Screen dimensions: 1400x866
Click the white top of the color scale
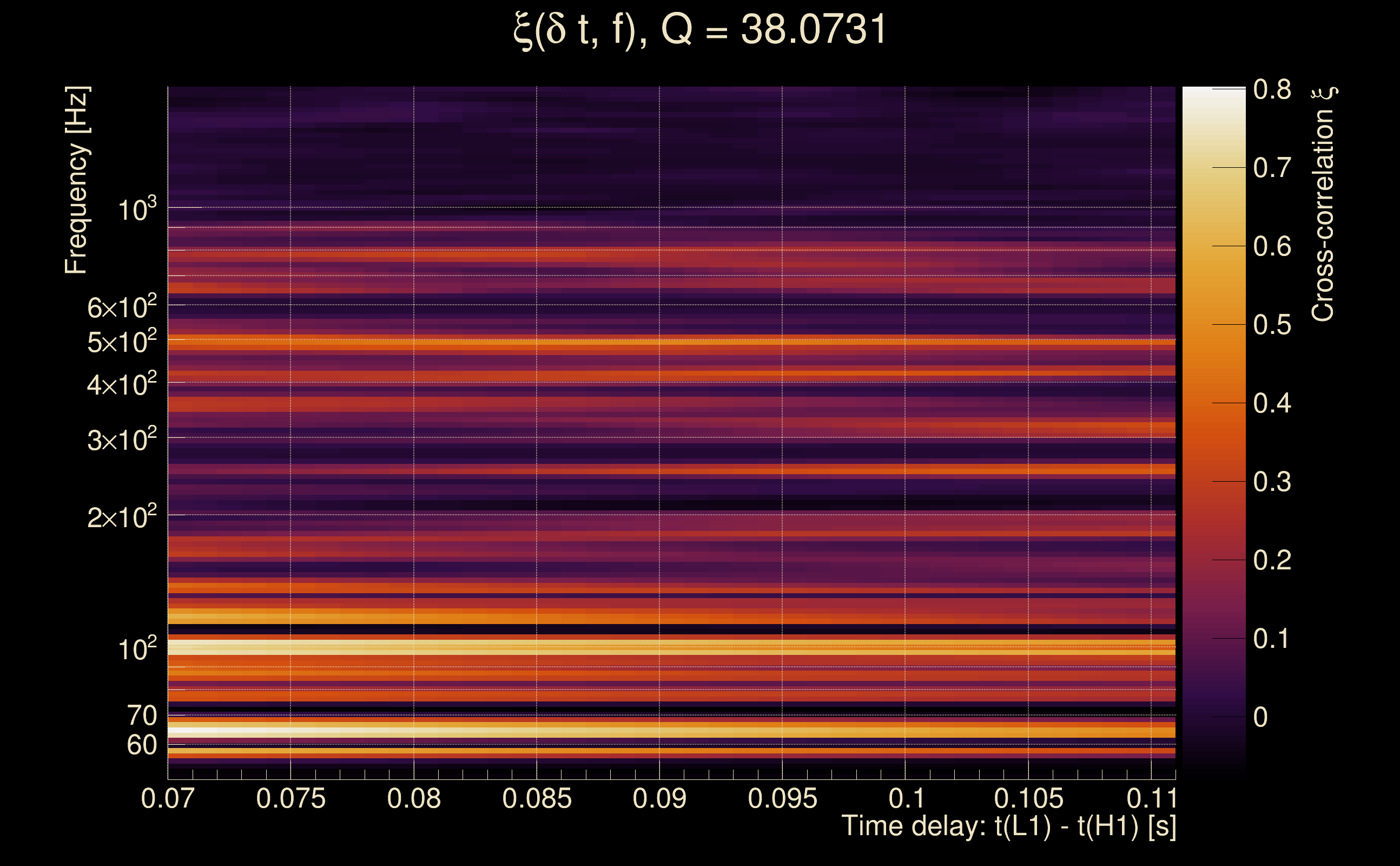1213,96
